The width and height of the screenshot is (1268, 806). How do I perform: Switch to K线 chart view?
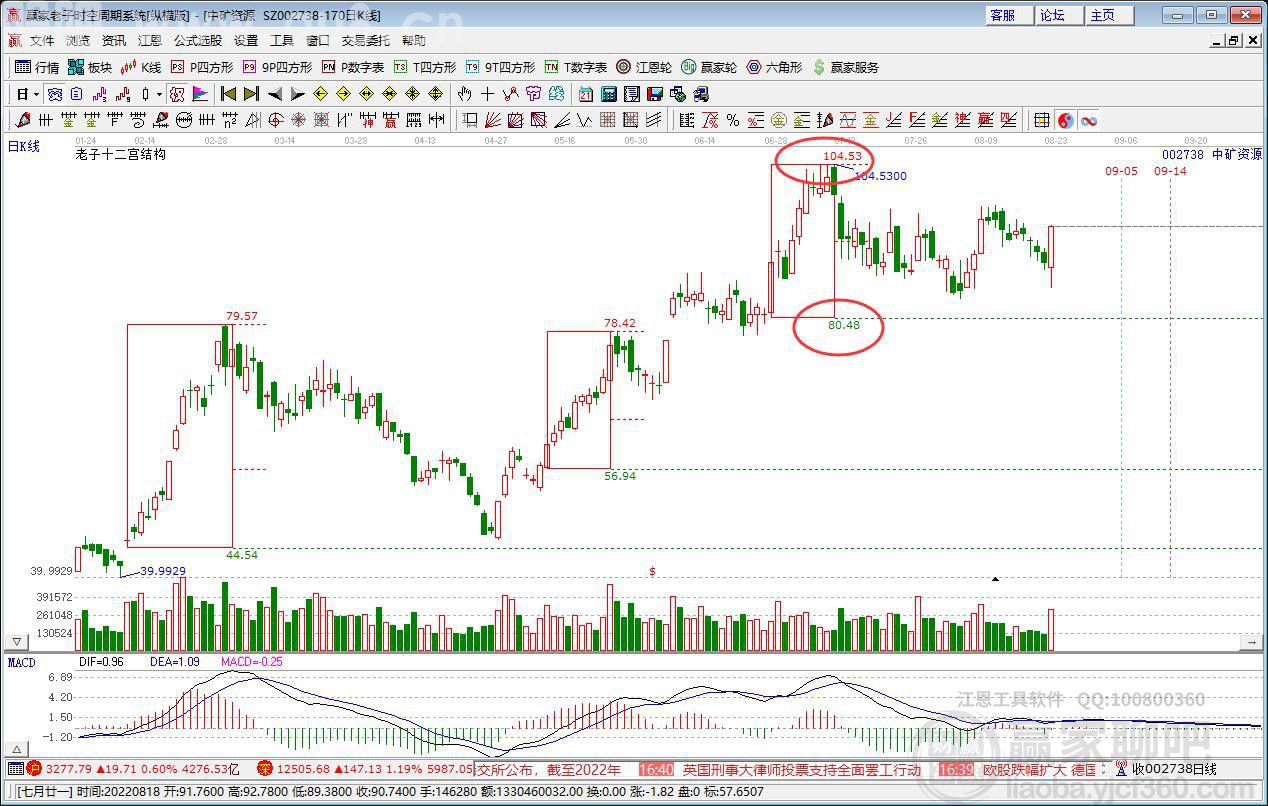coord(141,67)
